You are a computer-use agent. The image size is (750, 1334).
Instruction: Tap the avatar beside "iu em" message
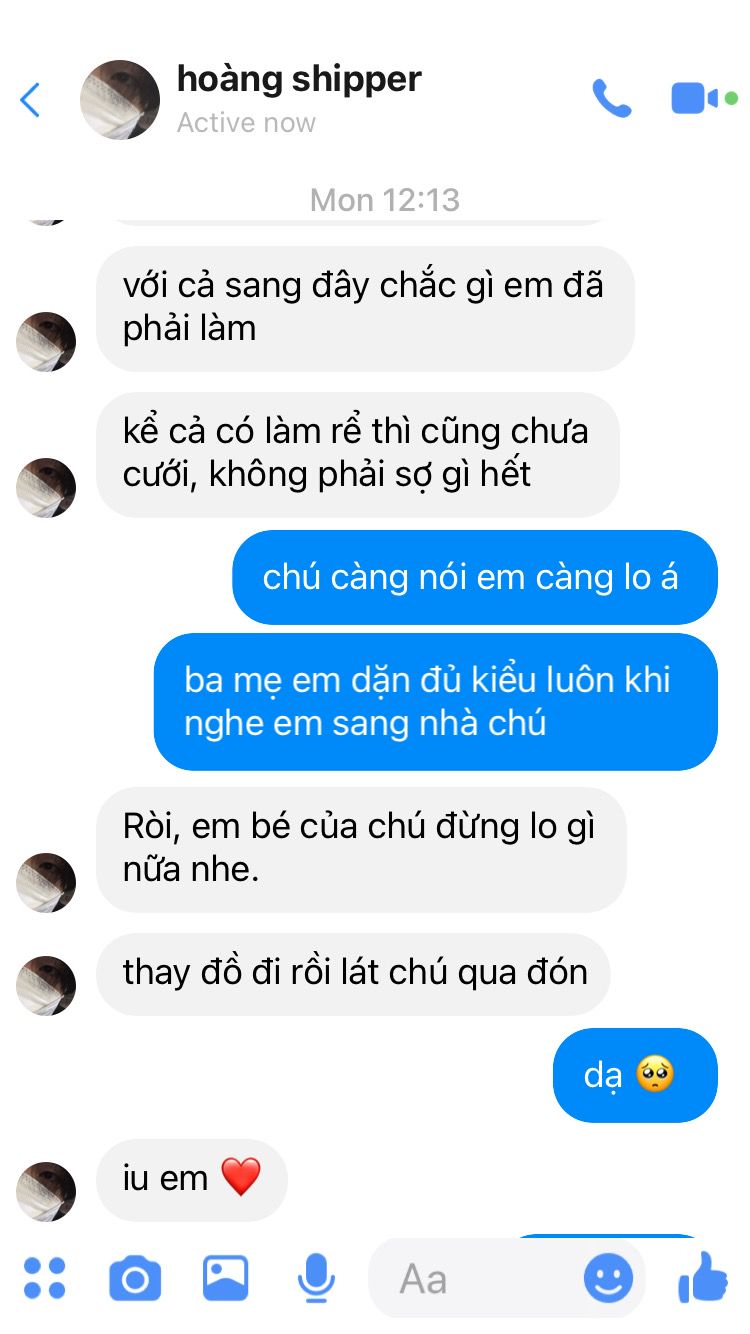coord(46,1192)
